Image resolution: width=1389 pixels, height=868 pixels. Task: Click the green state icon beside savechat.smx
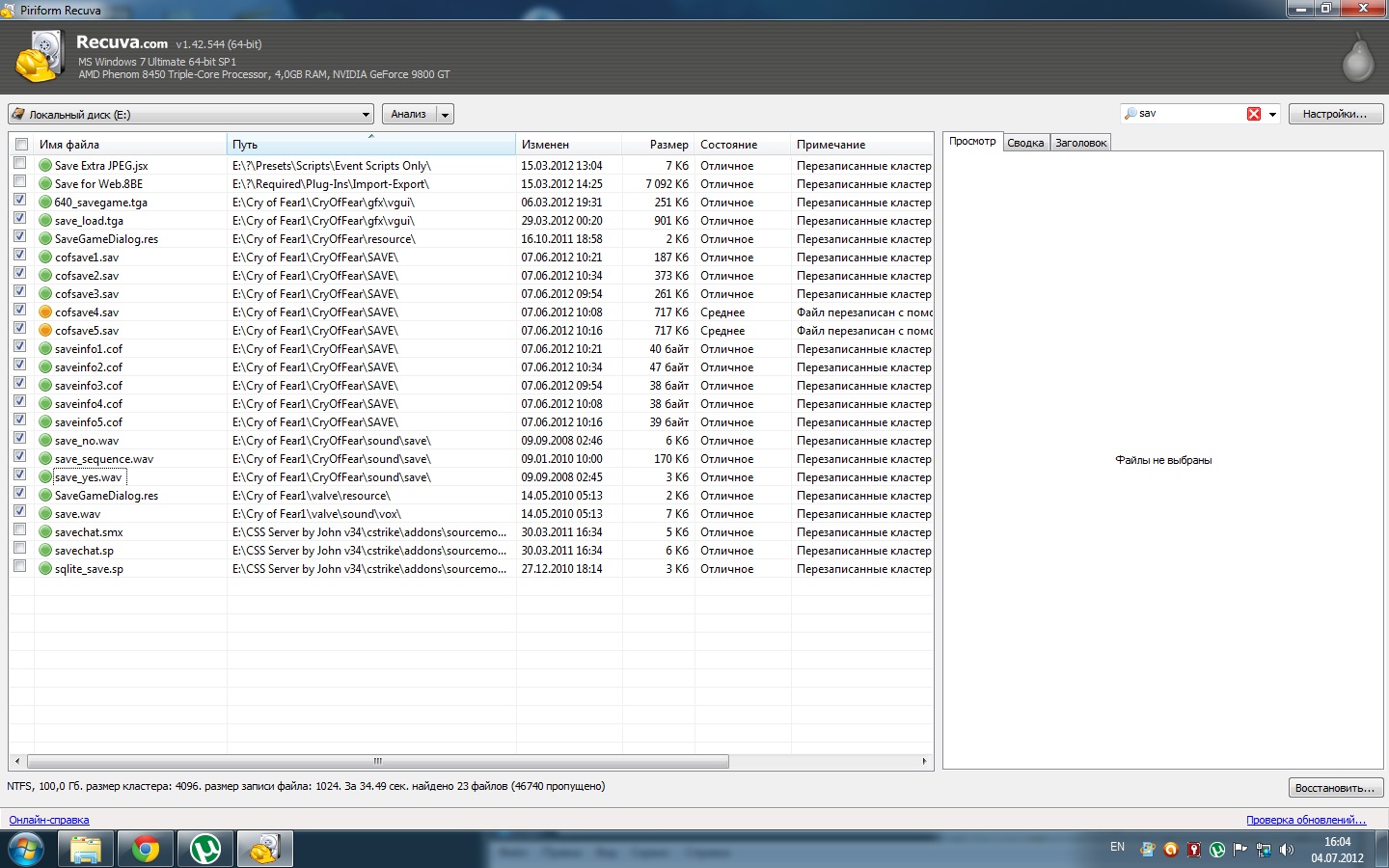tap(45, 532)
